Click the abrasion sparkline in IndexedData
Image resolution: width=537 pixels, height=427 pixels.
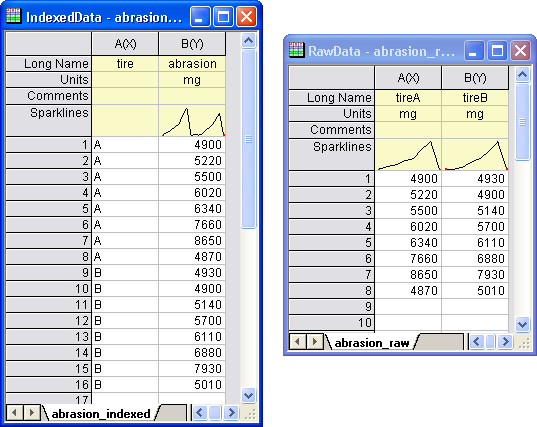pyautogui.click(x=192, y=121)
